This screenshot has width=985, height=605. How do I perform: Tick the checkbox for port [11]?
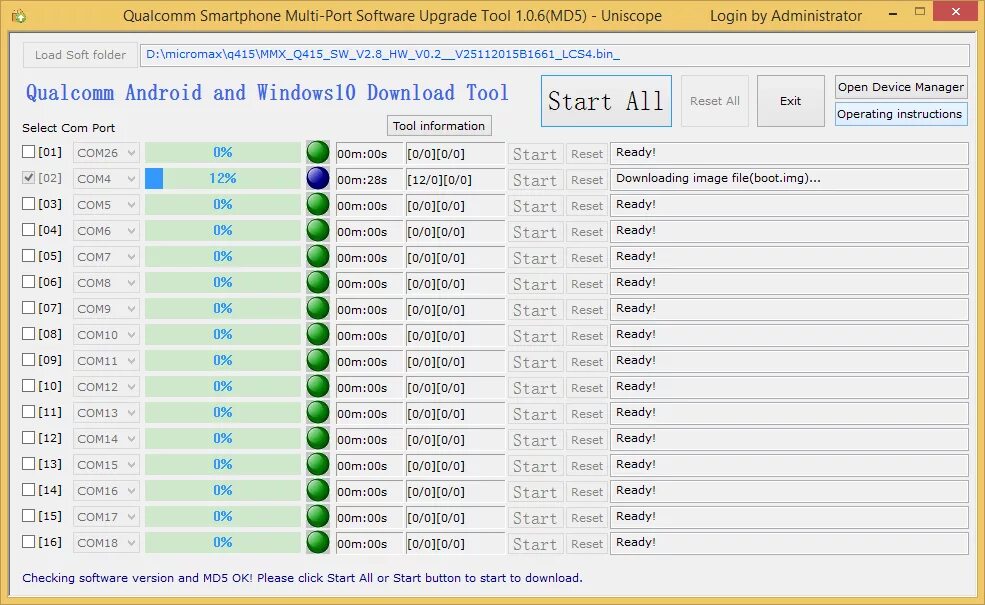28,412
